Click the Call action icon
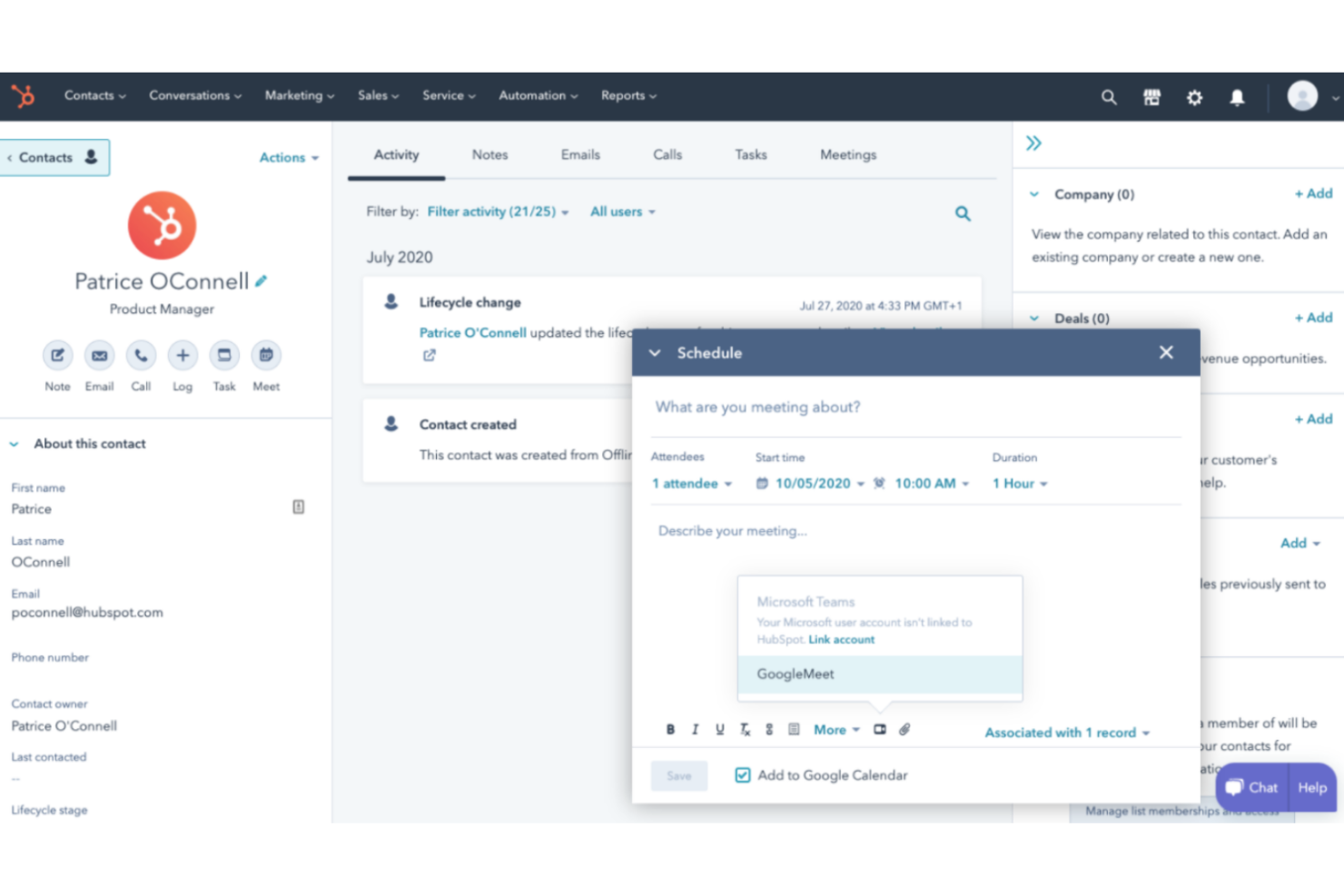 (x=141, y=355)
